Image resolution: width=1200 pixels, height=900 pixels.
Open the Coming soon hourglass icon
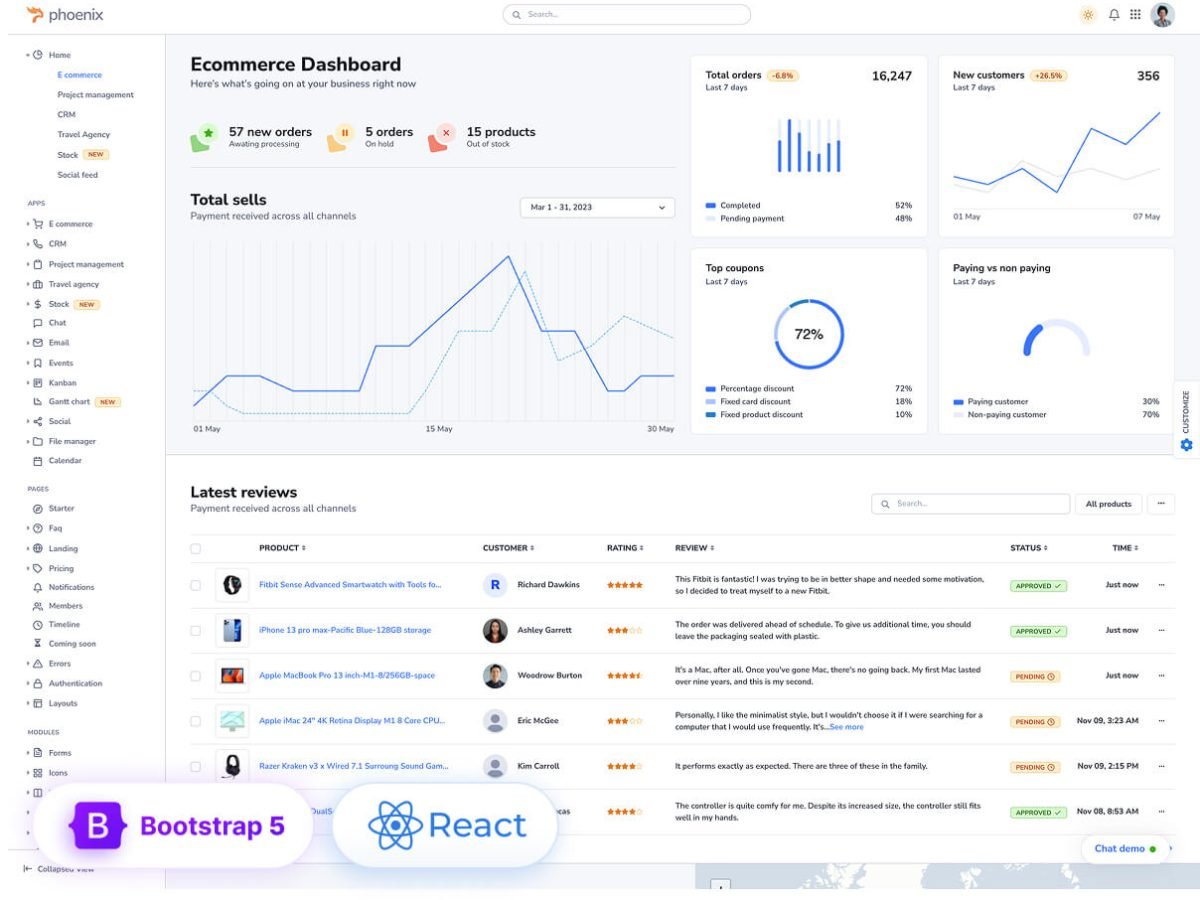click(x=38, y=644)
